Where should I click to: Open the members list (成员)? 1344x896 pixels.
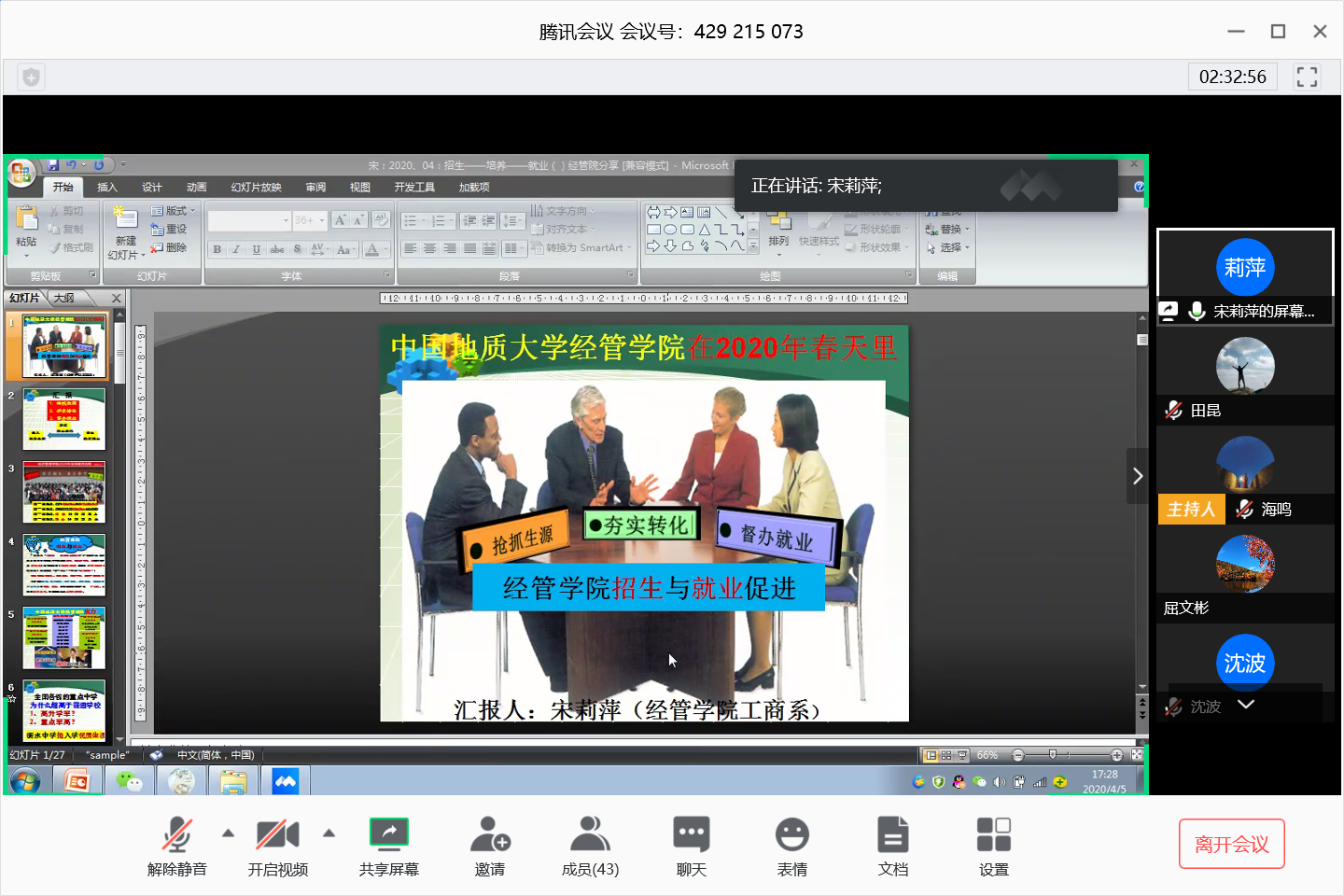point(590,845)
